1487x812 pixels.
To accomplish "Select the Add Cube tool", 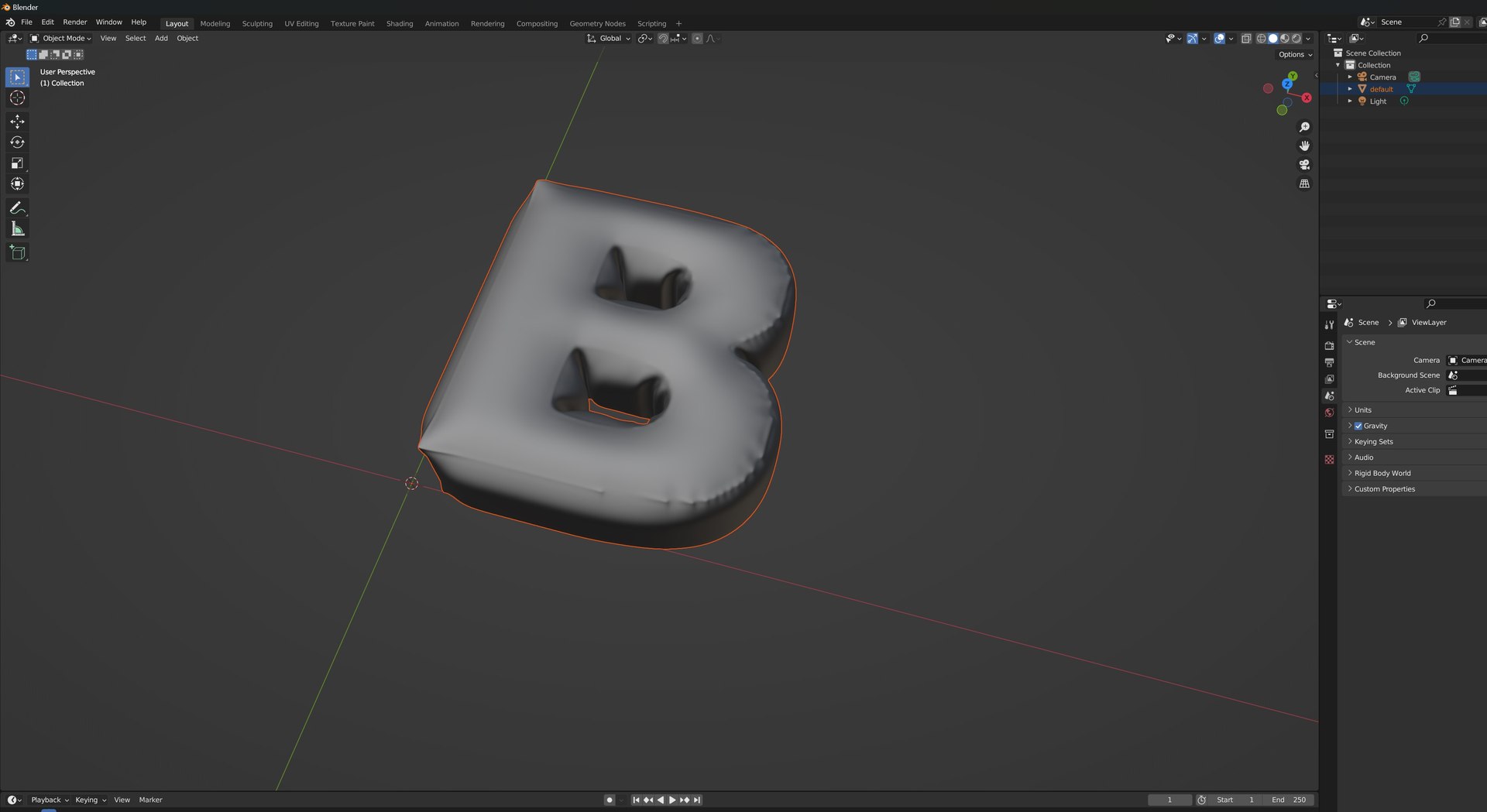I will [x=17, y=252].
